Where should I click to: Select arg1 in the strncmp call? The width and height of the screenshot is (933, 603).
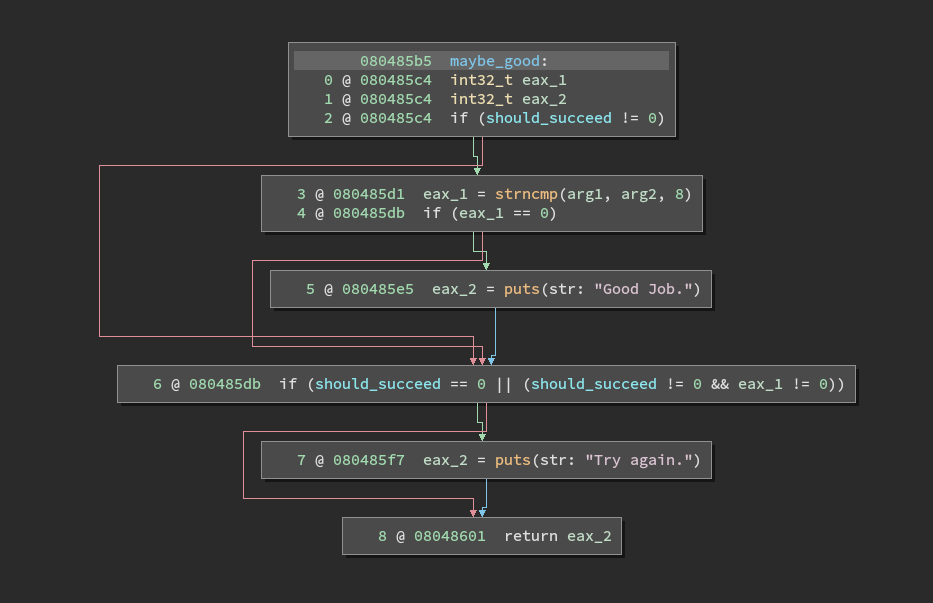coord(585,195)
